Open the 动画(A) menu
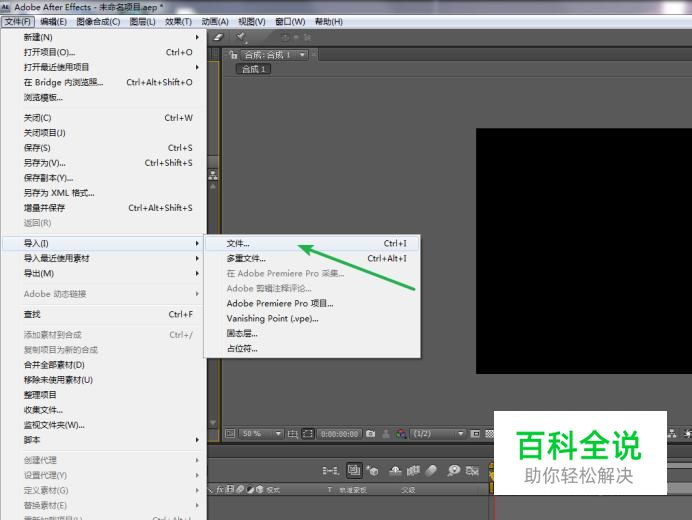Image resolution: width=692 pixels, height=520 pixels. coord(215,22)
